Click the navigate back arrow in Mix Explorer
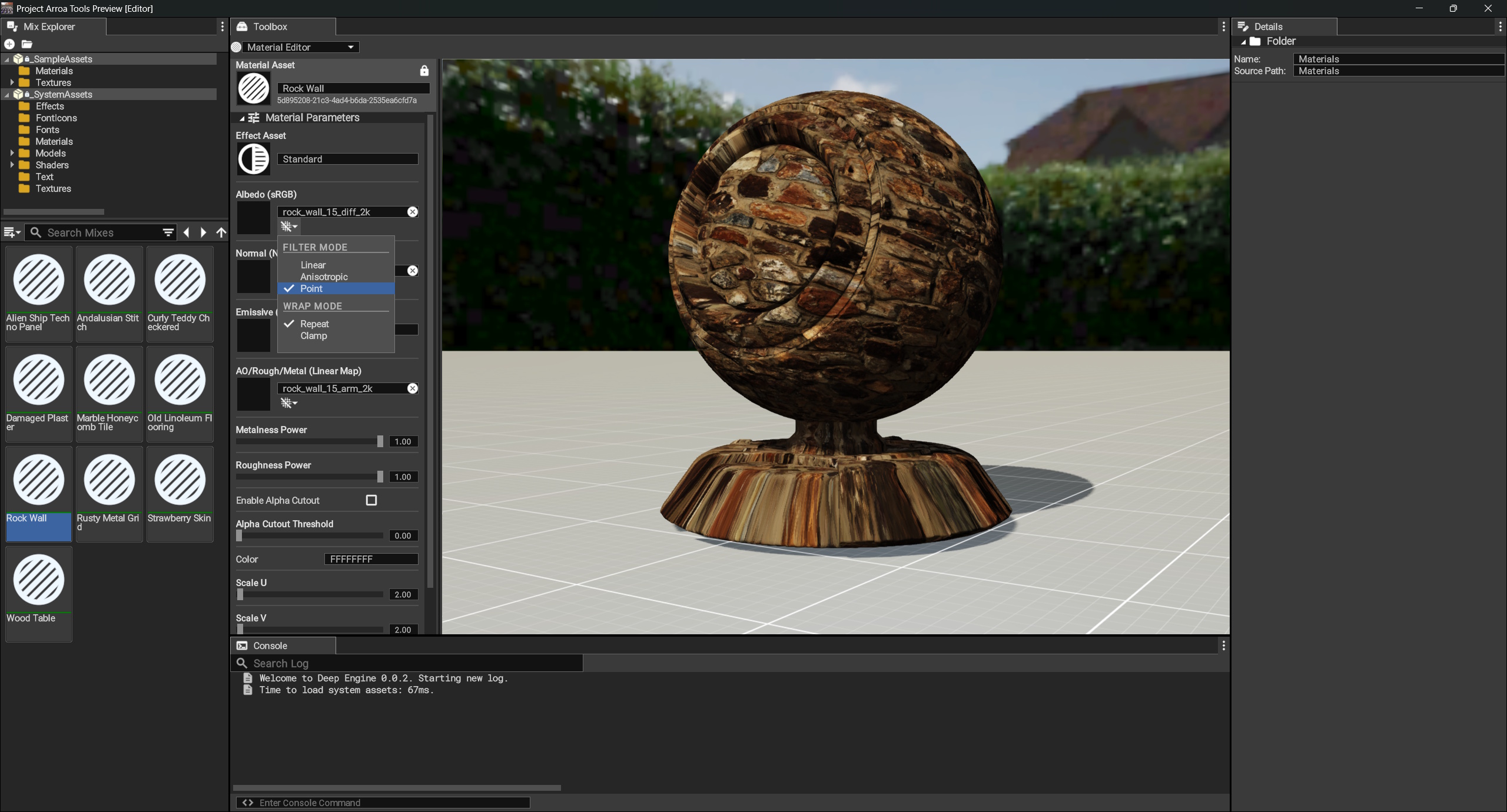Viewport: 1507px width, 812px height. tap(187, 233)
